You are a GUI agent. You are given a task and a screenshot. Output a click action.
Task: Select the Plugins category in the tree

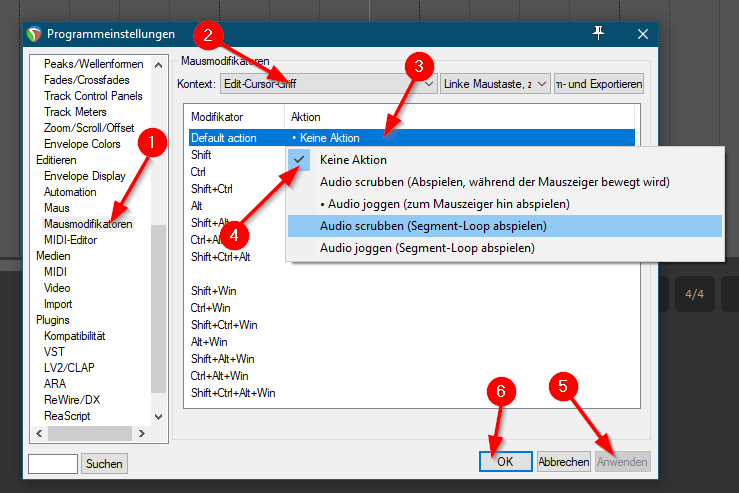53,320
